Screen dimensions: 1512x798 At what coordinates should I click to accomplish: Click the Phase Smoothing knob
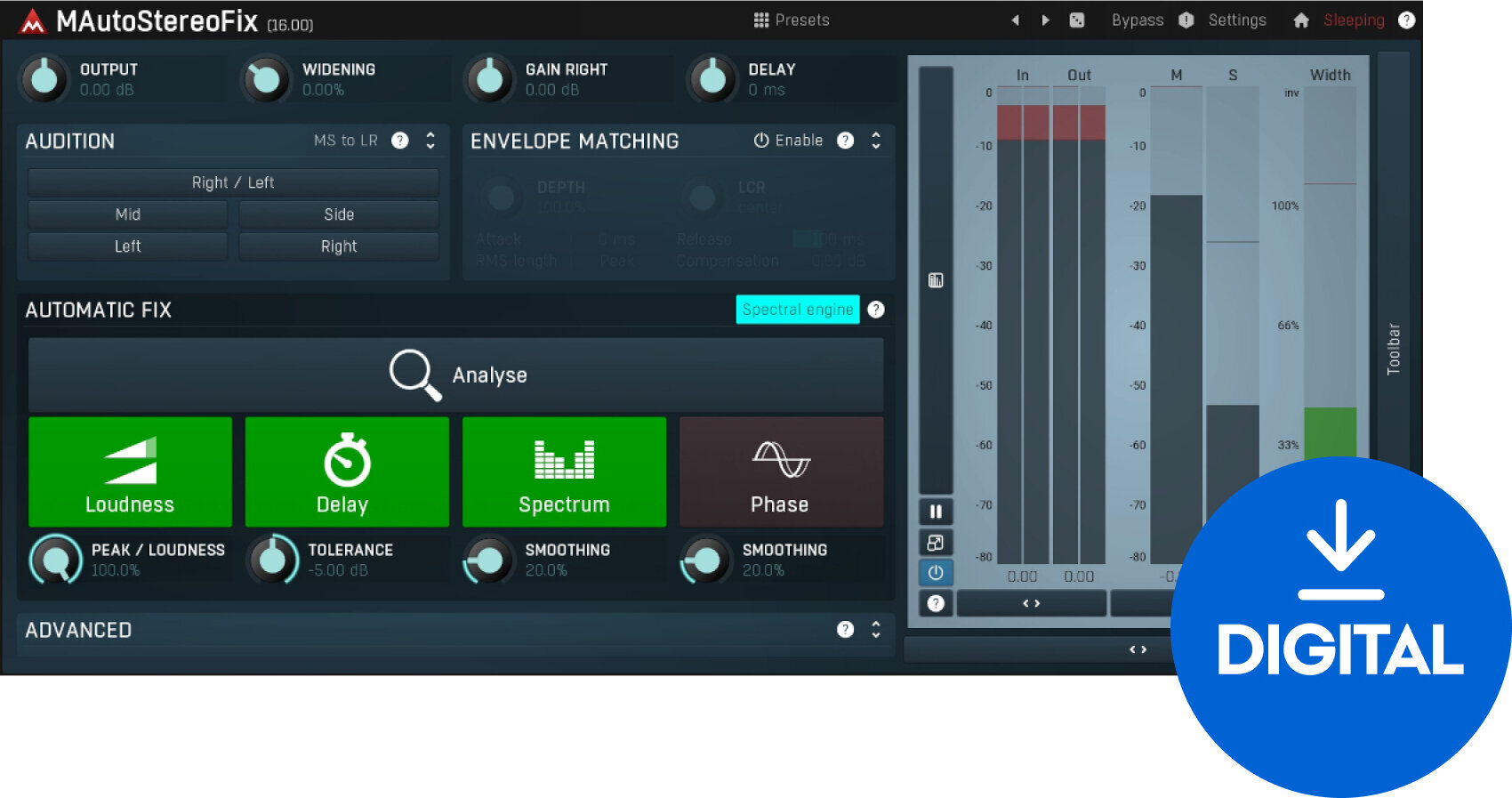click(x=706, y=560)
